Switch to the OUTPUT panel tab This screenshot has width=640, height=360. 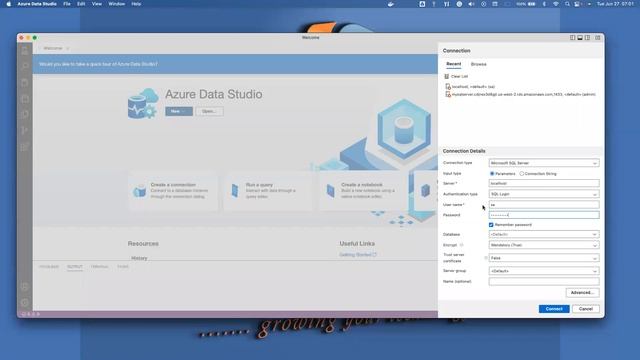click(75, 267)
